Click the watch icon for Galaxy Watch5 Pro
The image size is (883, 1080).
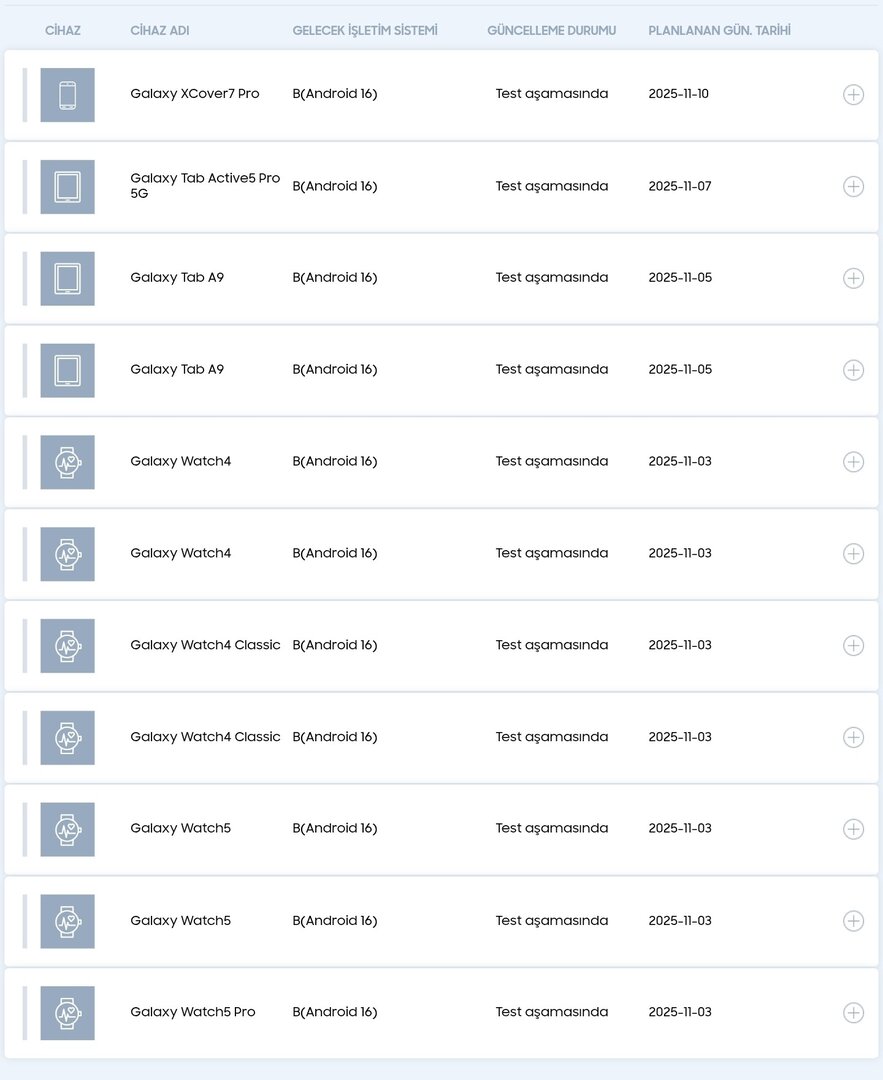[x=67, y=1013]
